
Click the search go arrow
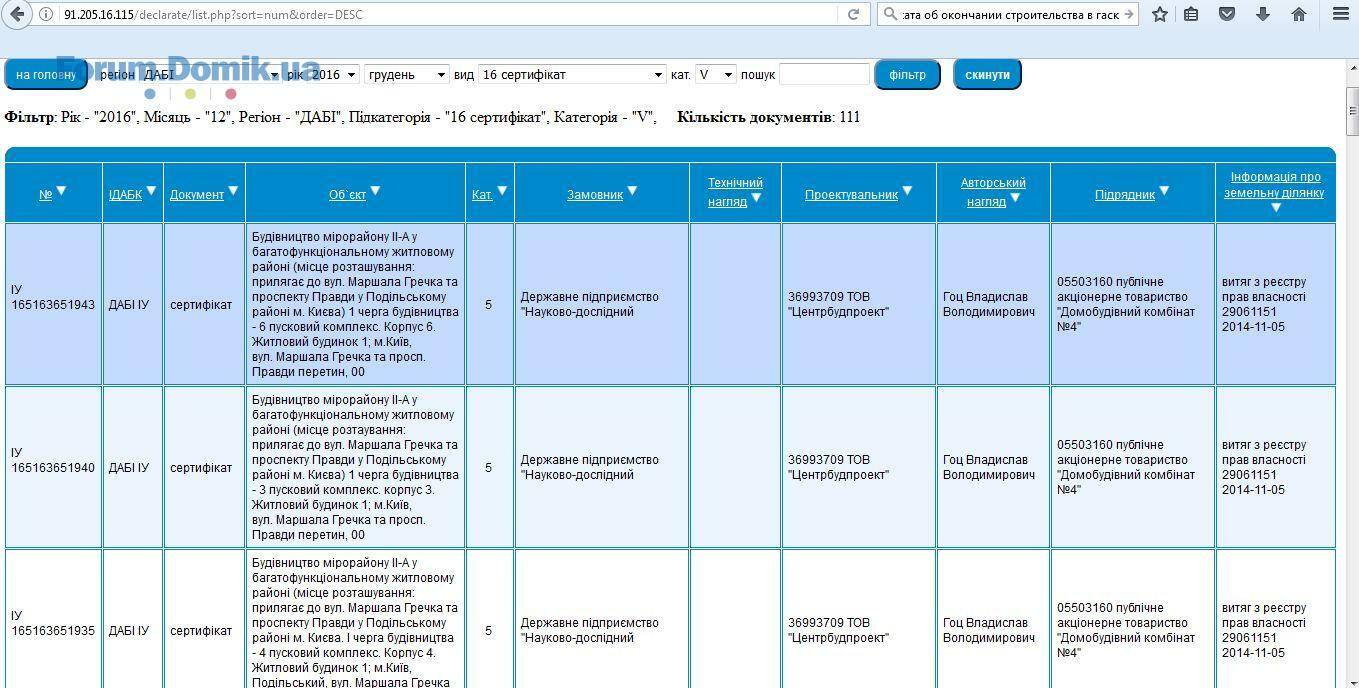click(x=1128, y=14)
